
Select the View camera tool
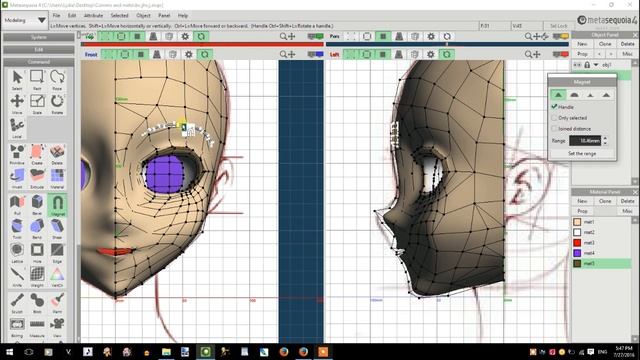pyautogui.click(x=57, y=327)
